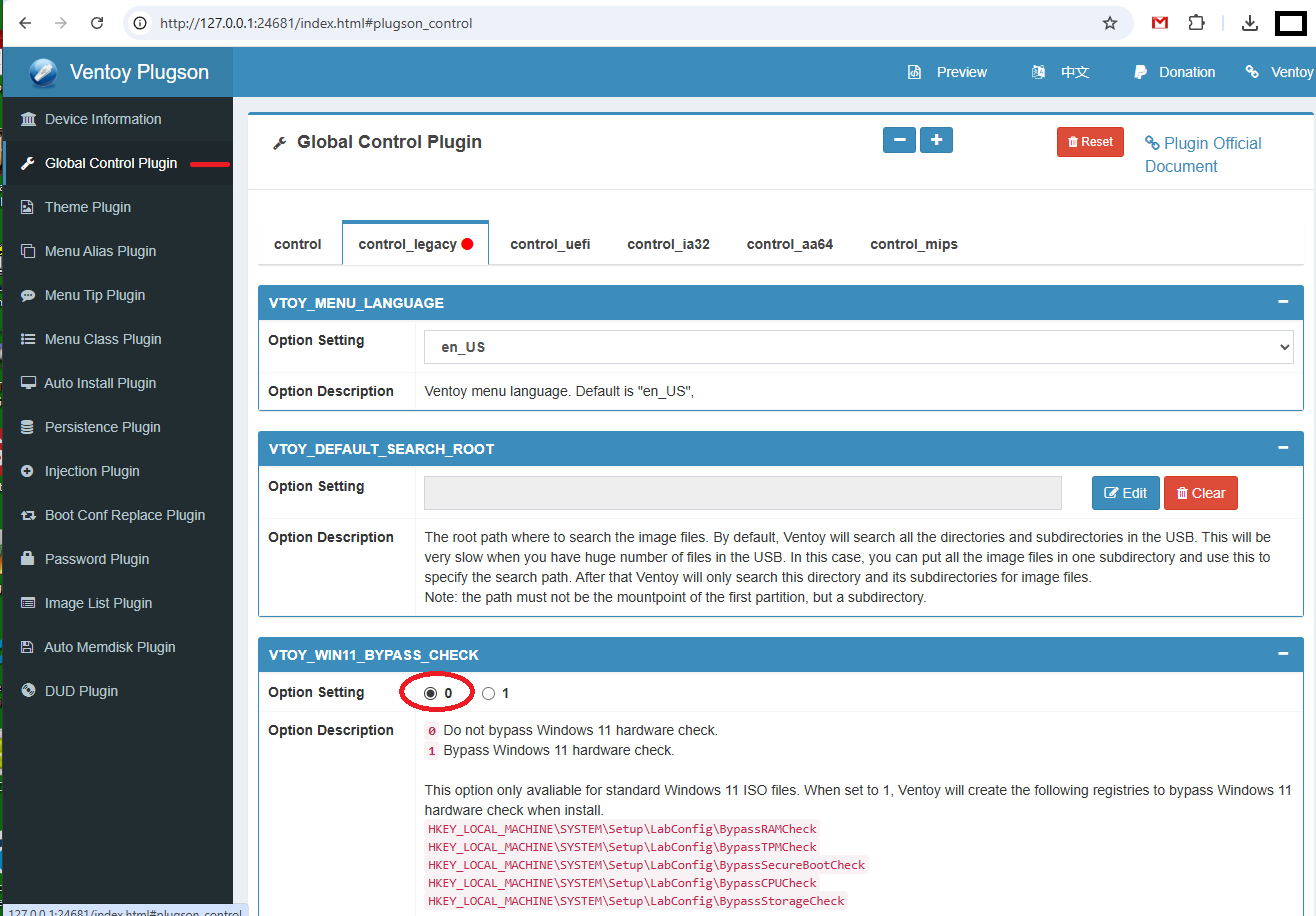Collapse the VTOY_MENU_LANGUAGE panel
This screenshot has width=1316, height=916.
(x=1283, y=302)
